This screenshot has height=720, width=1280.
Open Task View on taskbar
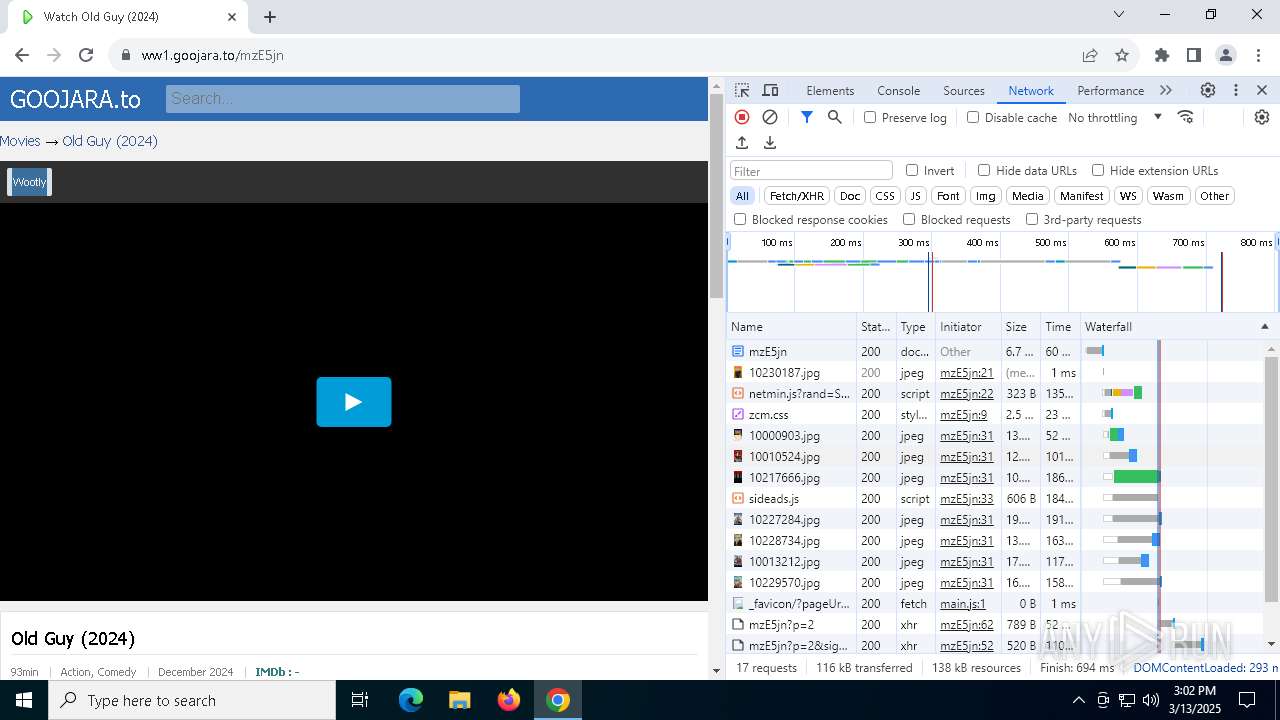[361, 700]
